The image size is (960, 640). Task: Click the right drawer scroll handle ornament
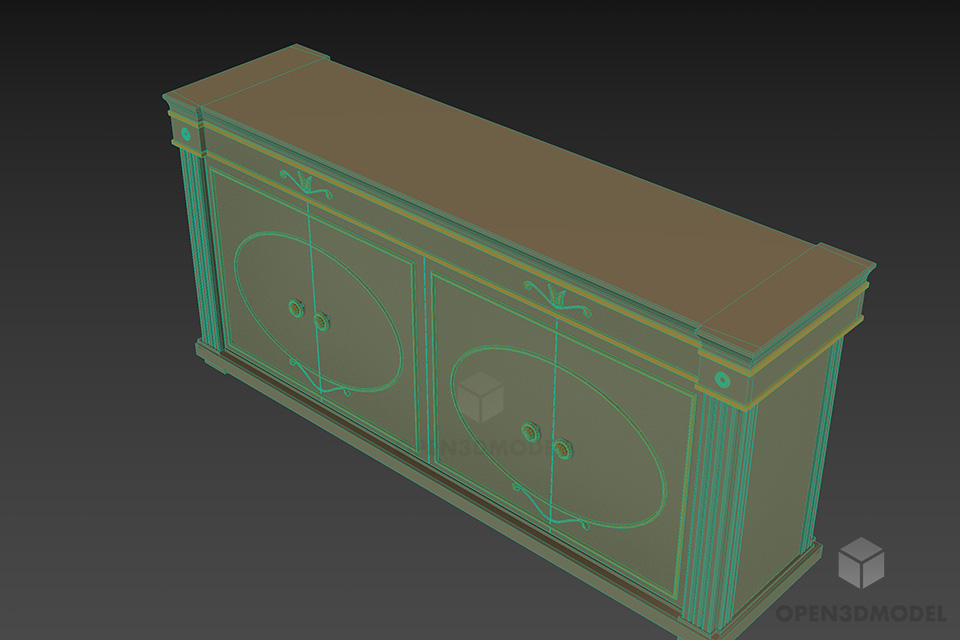click(553, 296)
